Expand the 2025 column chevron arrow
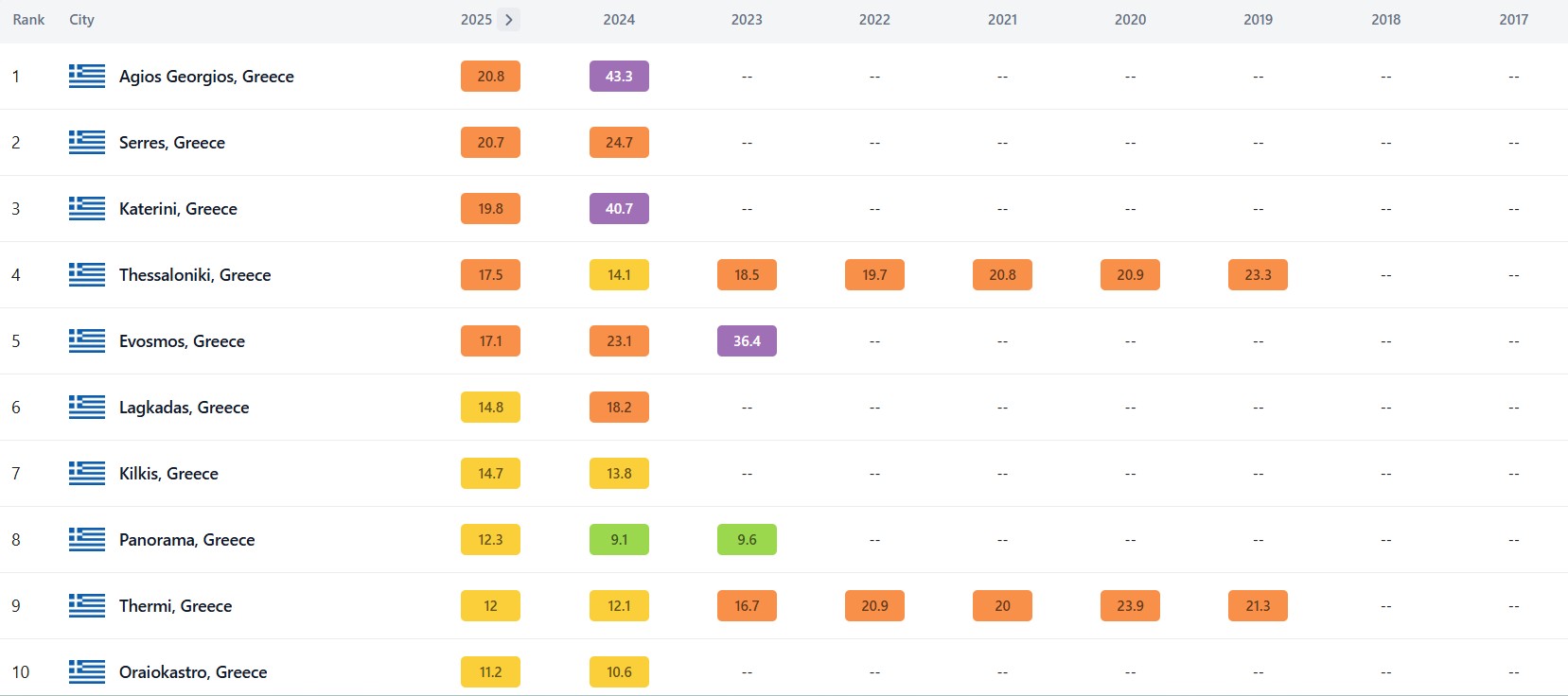 pyautogui.click(x=509, y=20)
